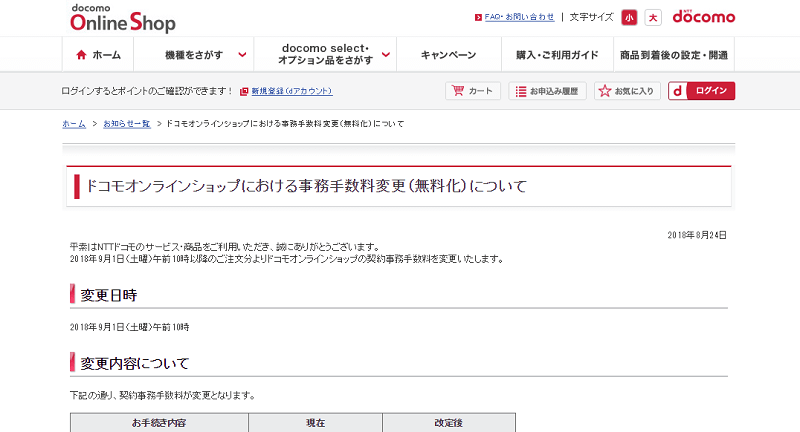
Task: Go to the ホーム navigation tab
Action: 98,55
